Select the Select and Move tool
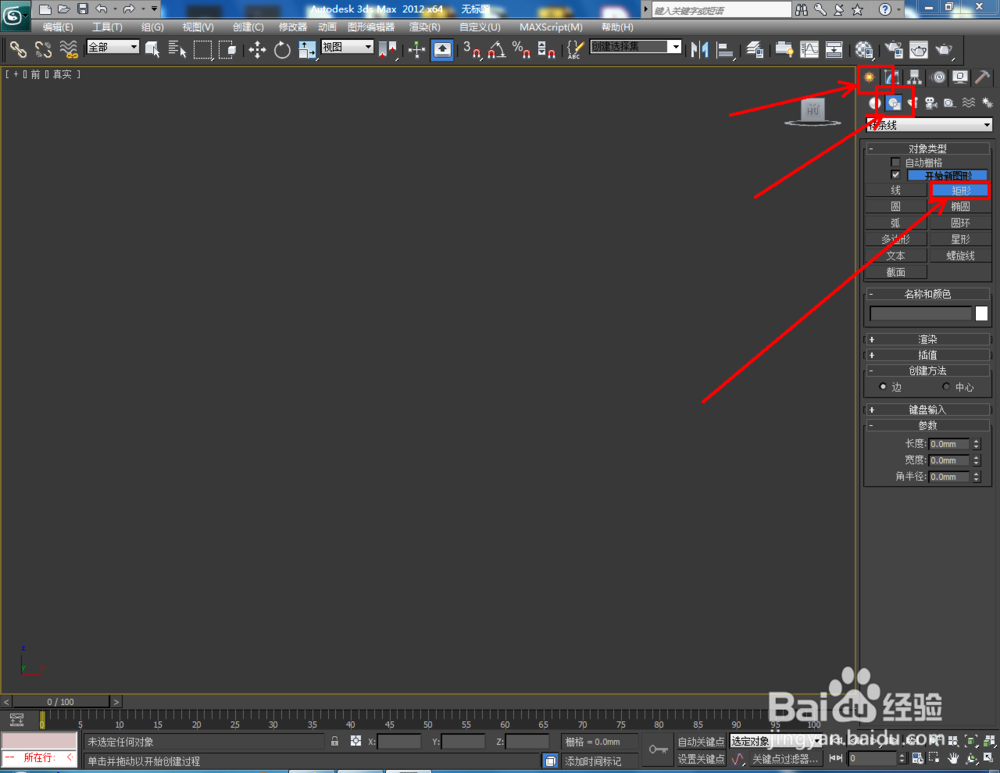This screenshot has width=1000, height=773. click(x=258, y=50)
